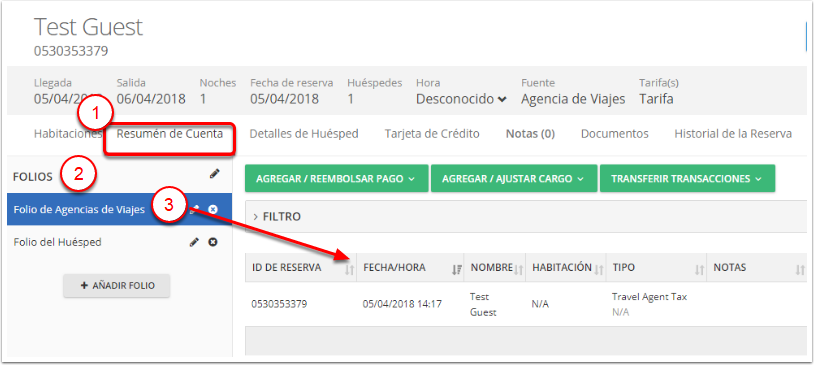Click reservation number below Test Guest heading
Screen dimensions: 814x365
click(x=71, y=51)
